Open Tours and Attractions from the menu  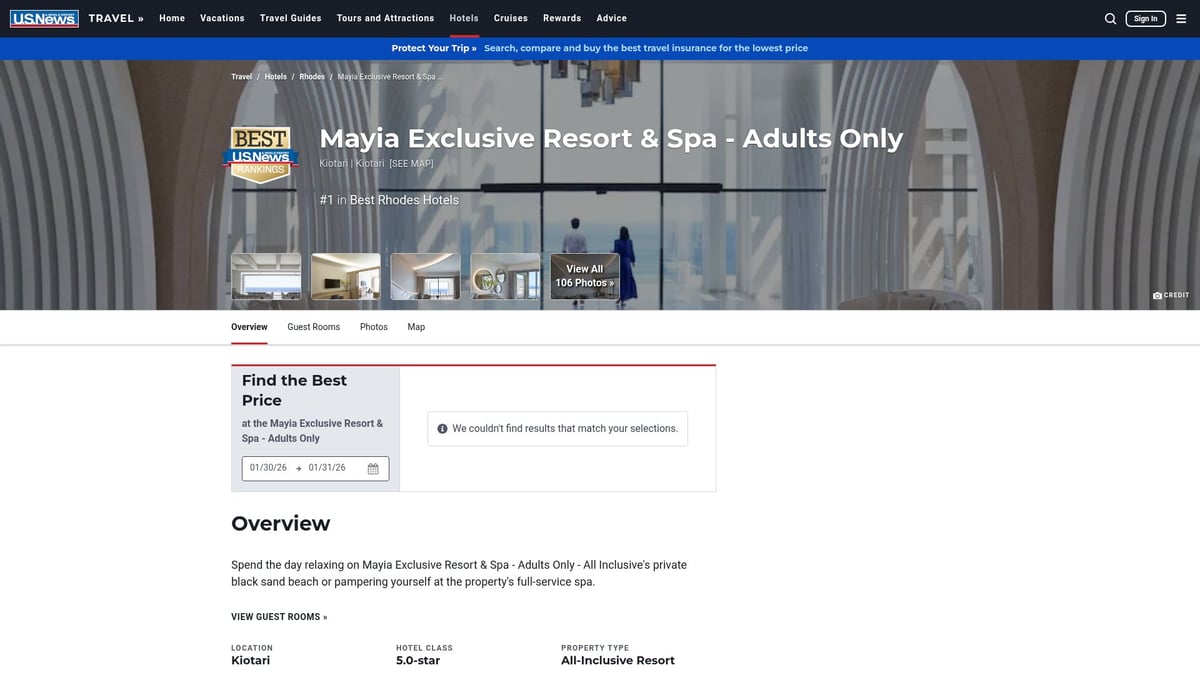point(385,18)
